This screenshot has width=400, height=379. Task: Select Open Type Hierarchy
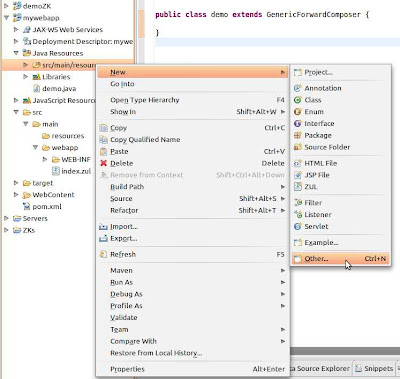coord(193,100)
